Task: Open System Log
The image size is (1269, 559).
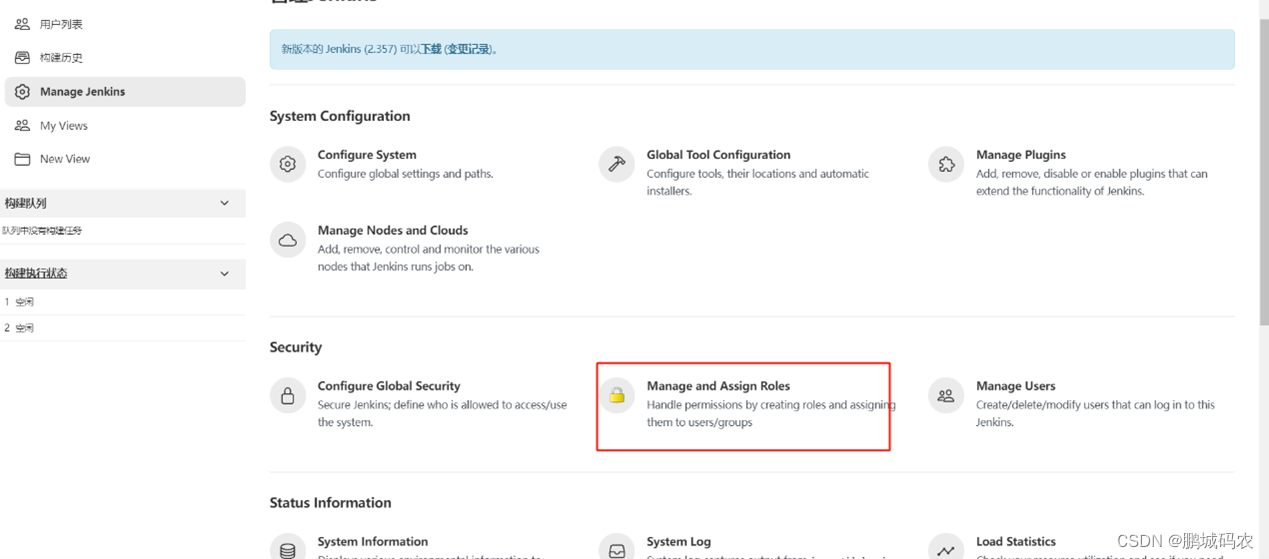Action: click(x=679, y=542)
